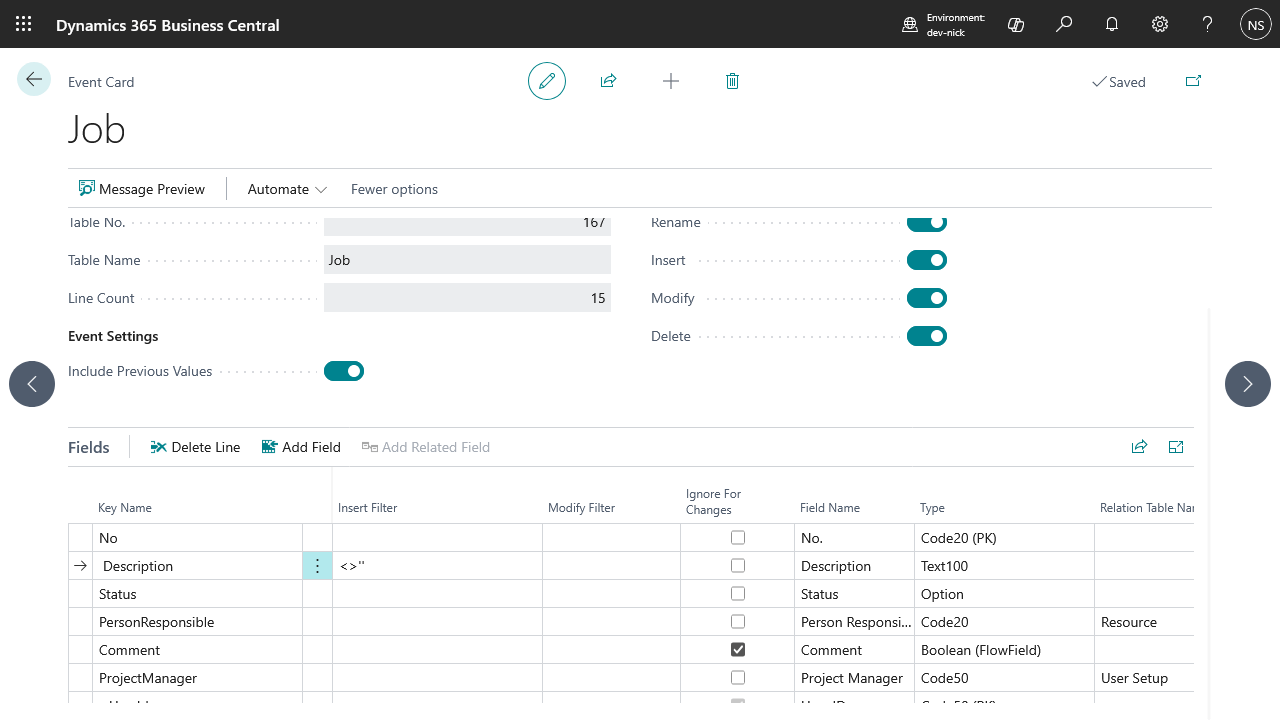Check Ignore For Changes on the Status row

738,593
